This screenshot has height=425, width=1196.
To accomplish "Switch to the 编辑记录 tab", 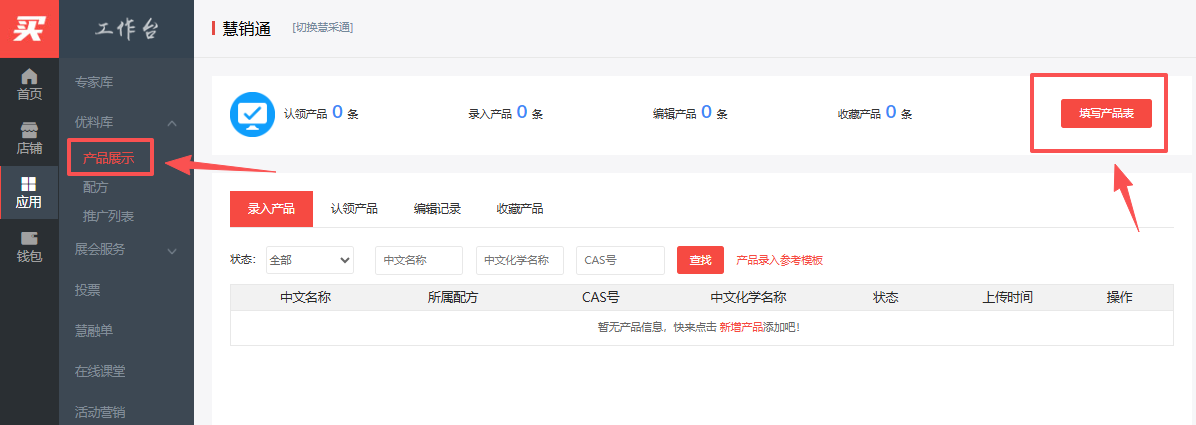I will pyautogui.click(x=437, y=209).
